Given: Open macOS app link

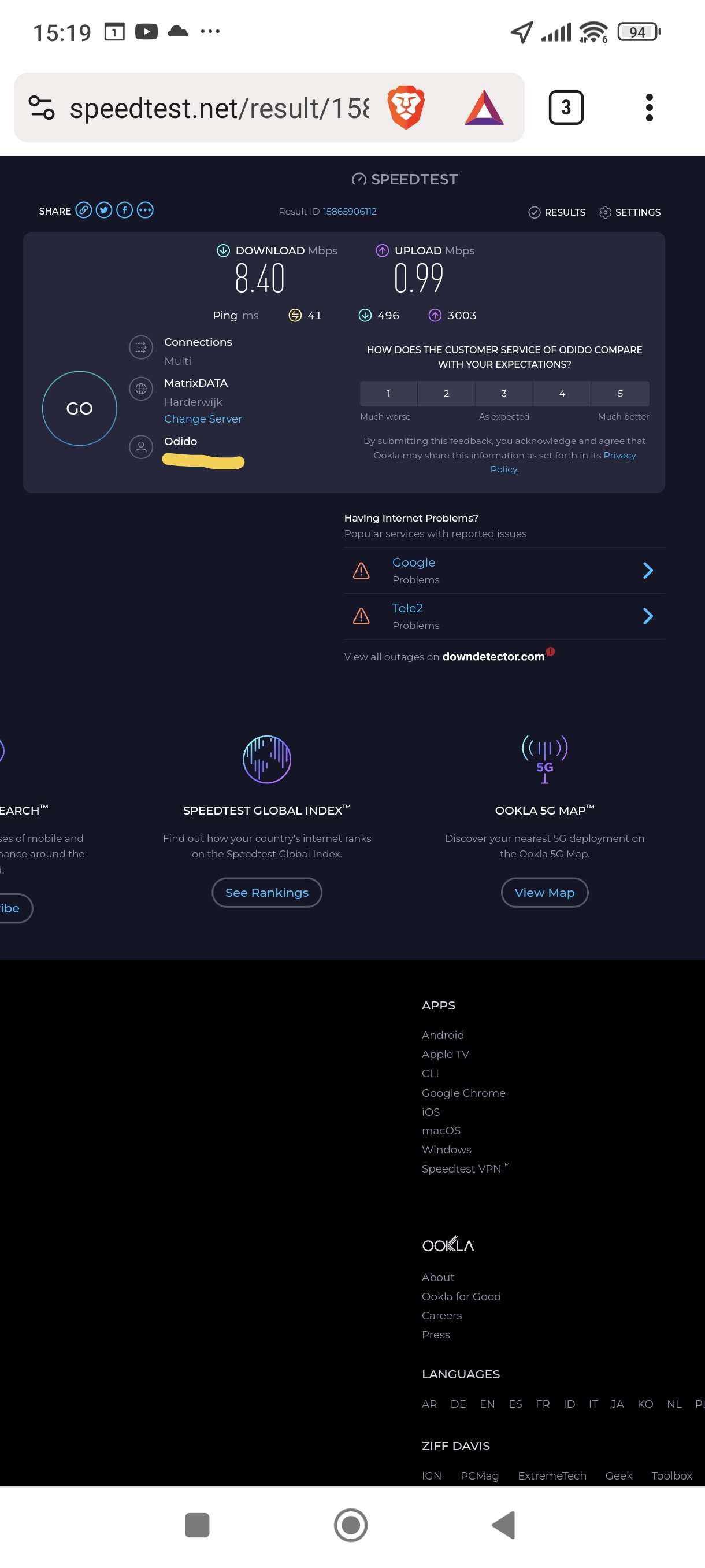Looking at the screenshot, I should pos(441,1130).
